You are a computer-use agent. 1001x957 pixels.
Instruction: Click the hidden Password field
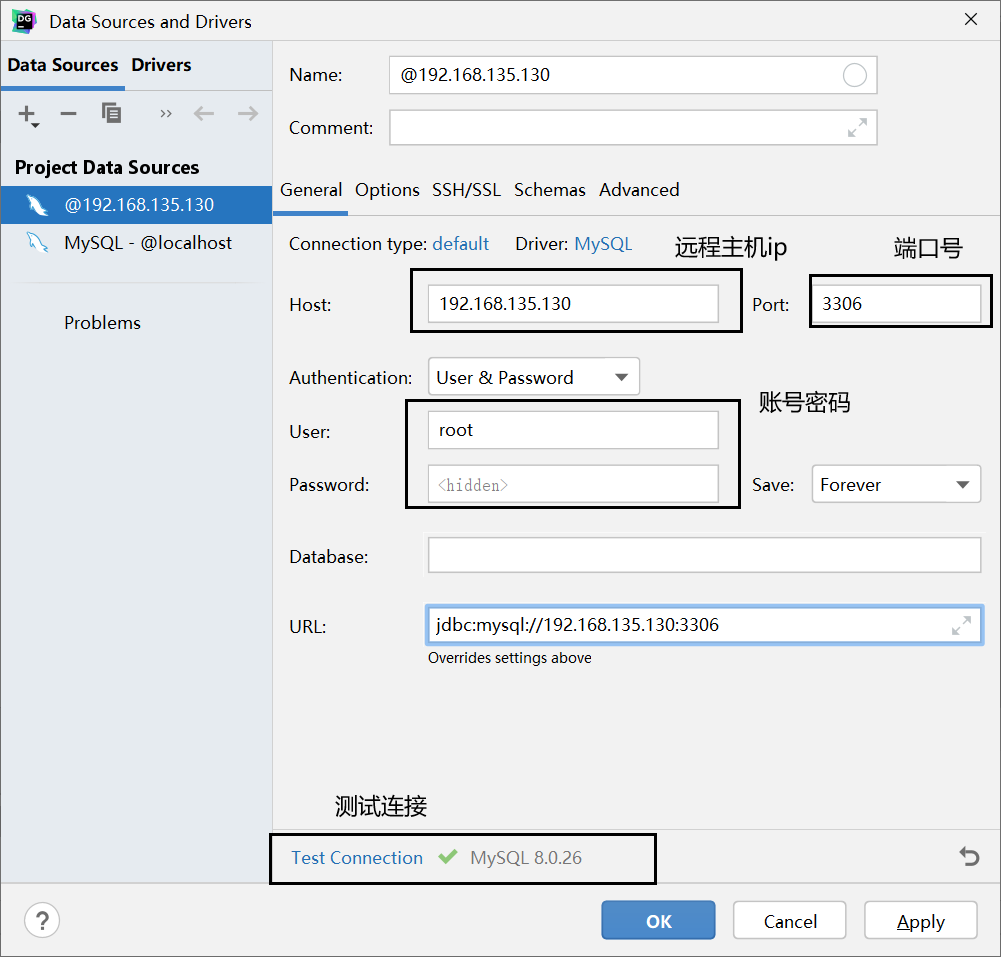pos(573,484)
